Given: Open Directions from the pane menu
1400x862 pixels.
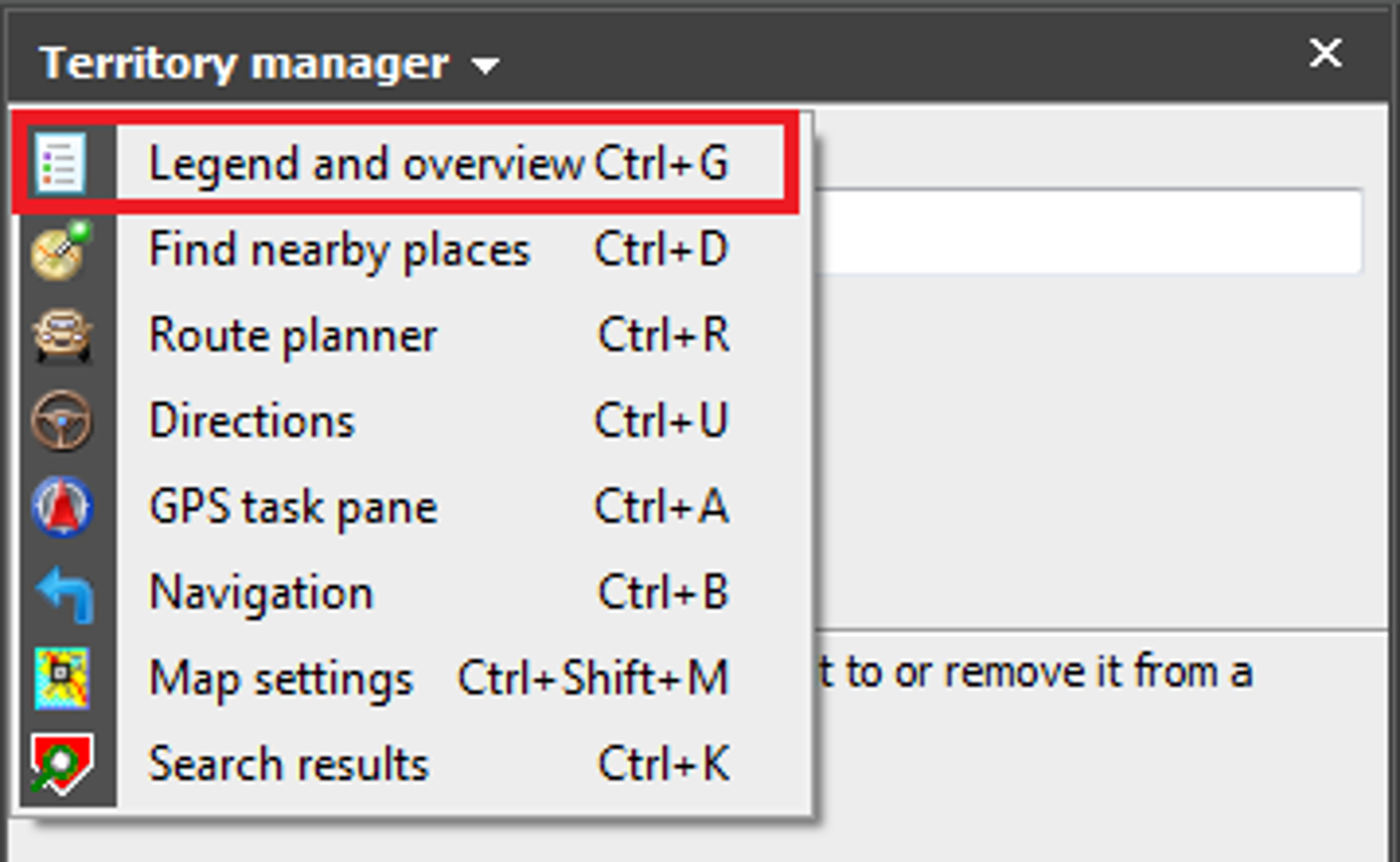Looking at the screenshot, I should pyautogui.click(x=416, y=421).
